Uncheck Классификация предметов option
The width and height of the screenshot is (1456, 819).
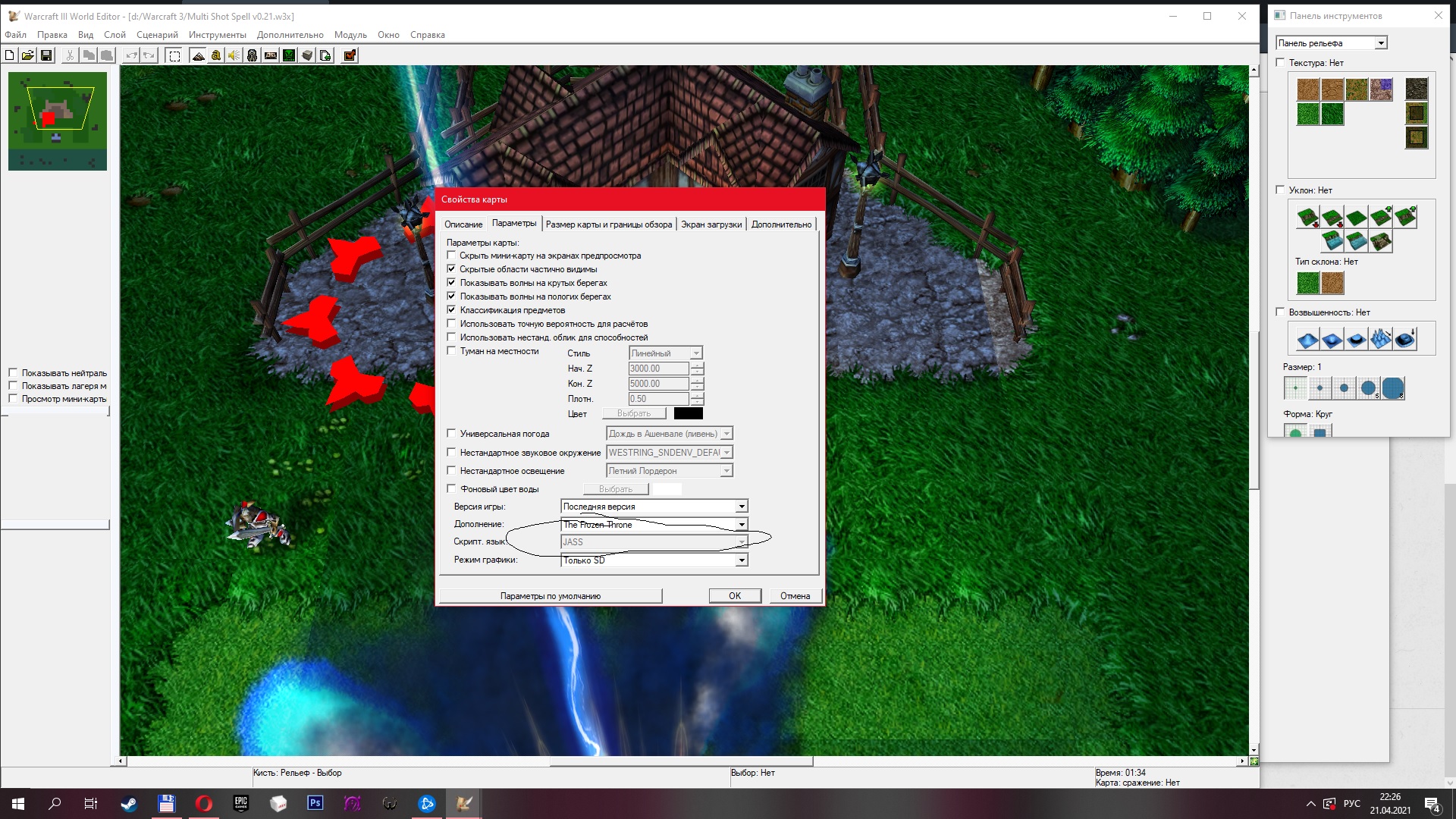pos(452,310)
